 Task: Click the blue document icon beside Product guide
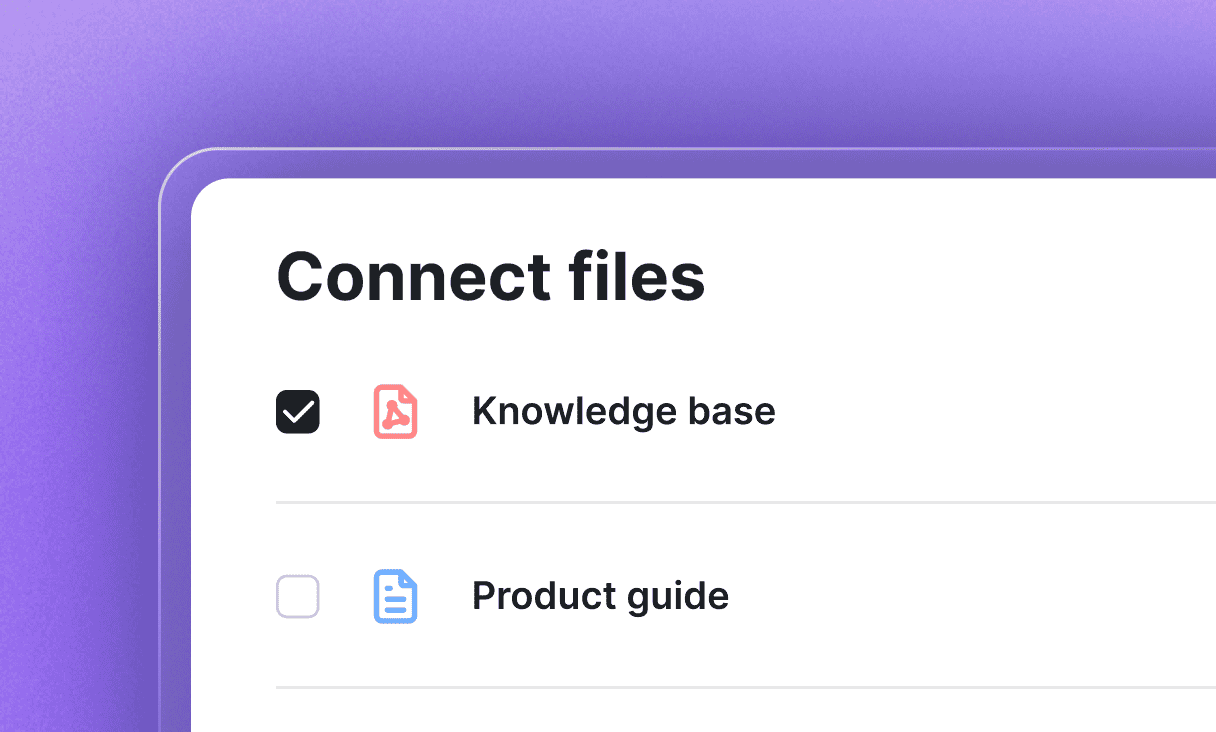pyautogui.click(x=395, y=596)
